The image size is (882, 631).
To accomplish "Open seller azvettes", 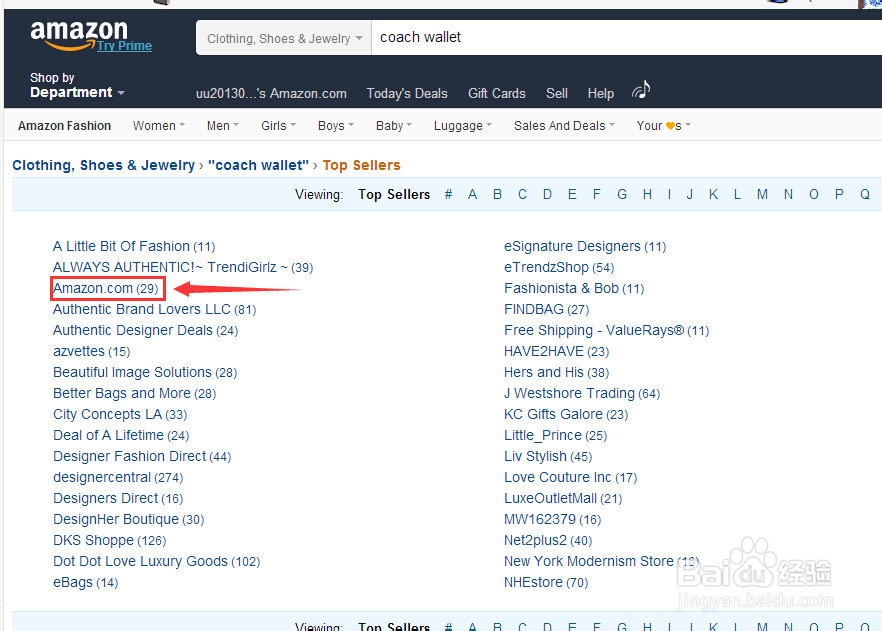I will point(92,351).
